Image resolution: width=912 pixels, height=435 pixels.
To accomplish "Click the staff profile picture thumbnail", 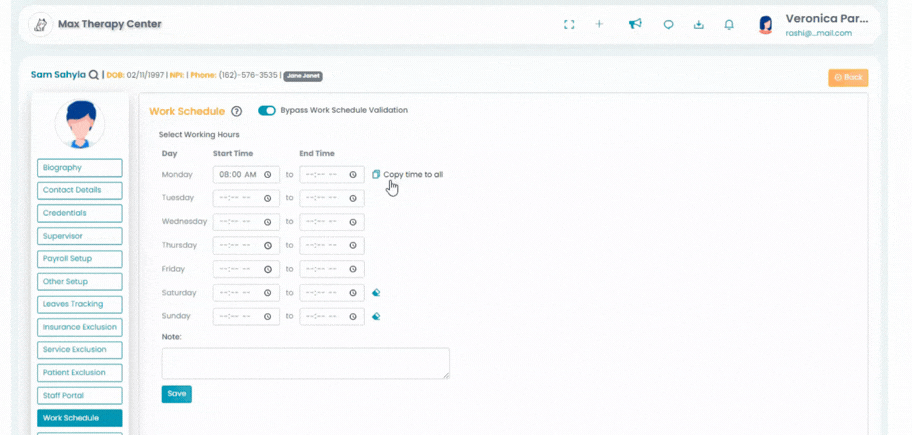I will (80, 124).
